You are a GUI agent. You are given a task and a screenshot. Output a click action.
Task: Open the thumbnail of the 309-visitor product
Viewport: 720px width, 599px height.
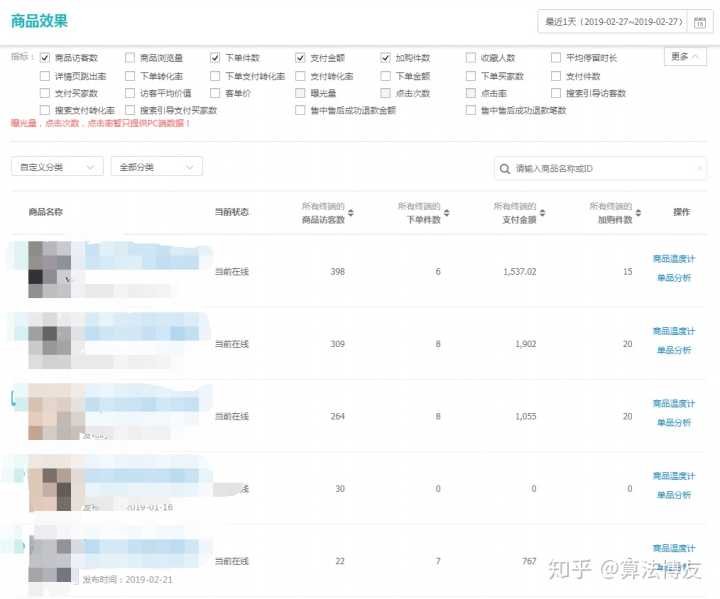coord(50,342)
